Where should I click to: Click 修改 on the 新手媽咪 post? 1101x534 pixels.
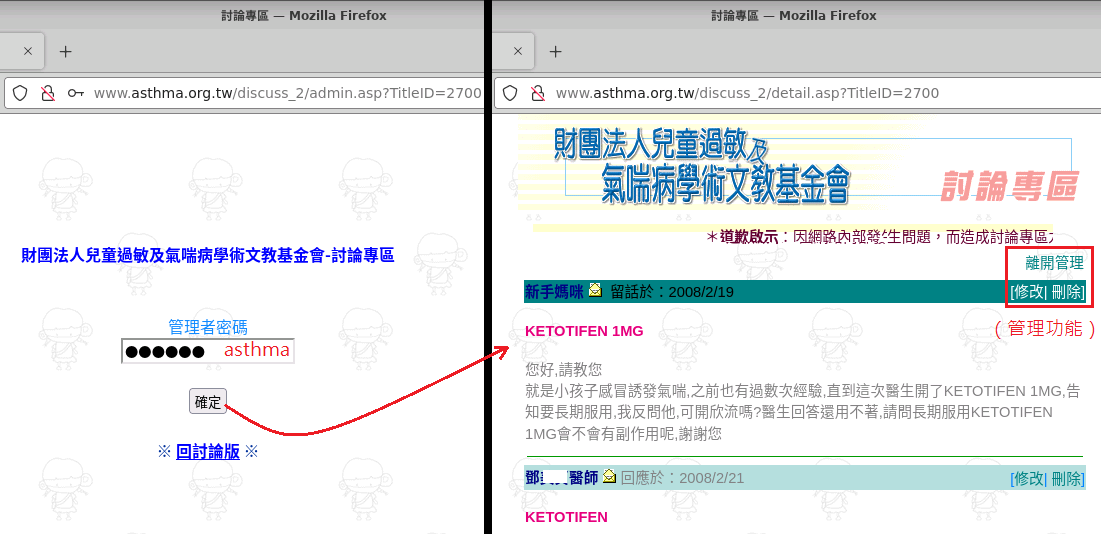pyautogui.click(x=1029, y=292)
